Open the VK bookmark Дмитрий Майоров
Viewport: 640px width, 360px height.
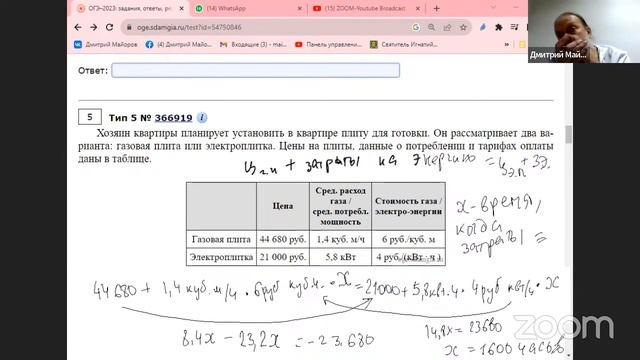[x=106, y=44]
